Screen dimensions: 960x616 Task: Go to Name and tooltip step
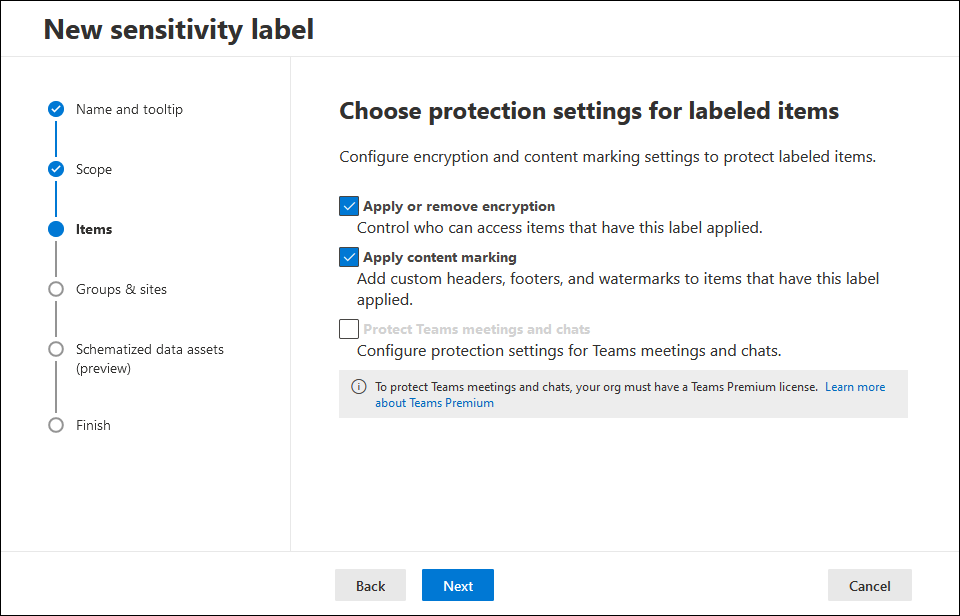[x=129, y=109]
